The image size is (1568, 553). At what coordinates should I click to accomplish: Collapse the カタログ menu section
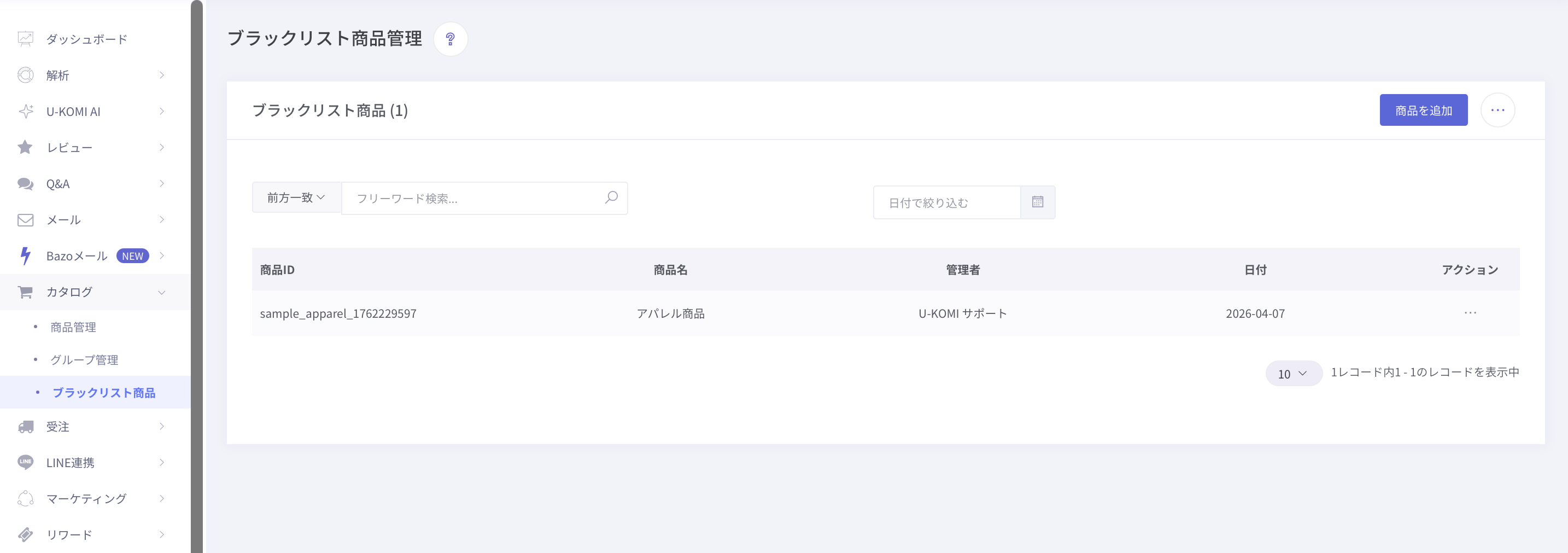[161, 292]
